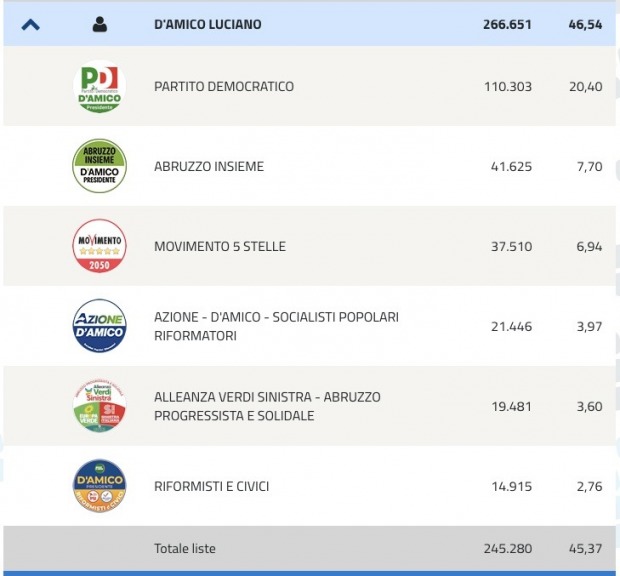The height and width of the screenshot is (576, 620).
Task: Click the candidate vote count 266.651
Action: (x=507, y=25)
